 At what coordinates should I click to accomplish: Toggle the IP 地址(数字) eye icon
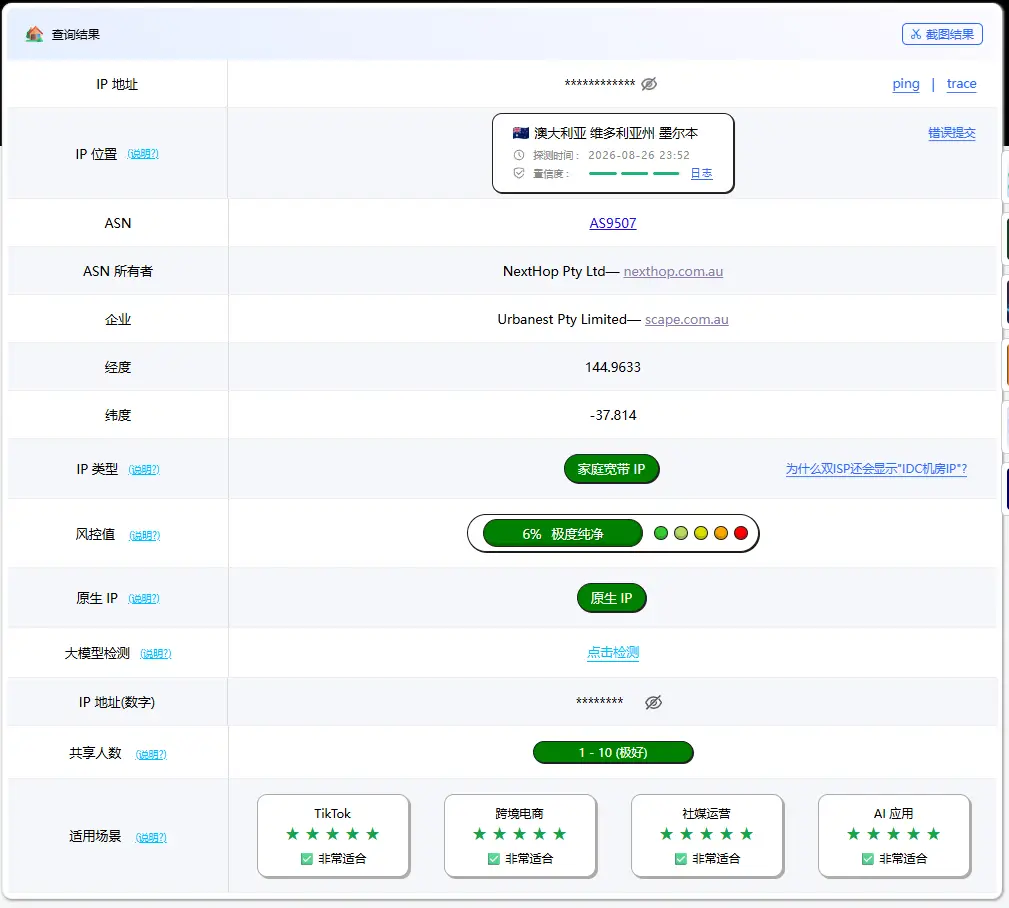pyautogui.click(x=653, y=702)
